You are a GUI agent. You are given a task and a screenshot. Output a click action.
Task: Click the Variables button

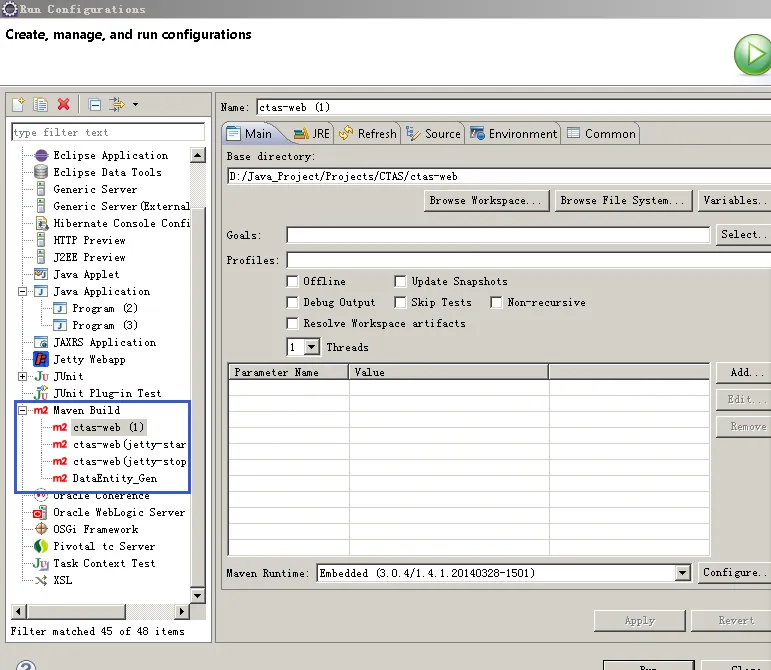[x=735, y=201]
